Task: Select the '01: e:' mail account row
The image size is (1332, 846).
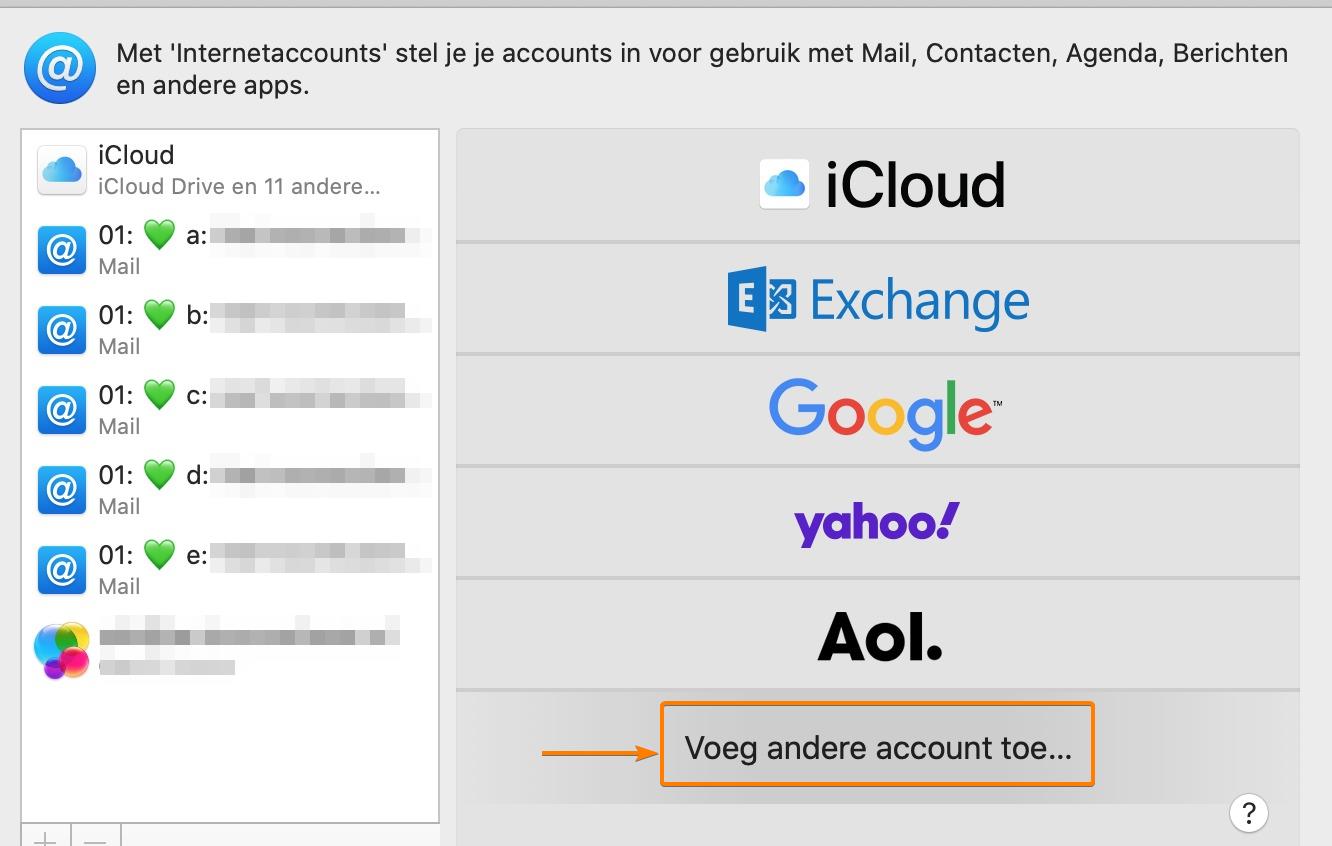Action: pyautogui.click(x=230, y=570)
